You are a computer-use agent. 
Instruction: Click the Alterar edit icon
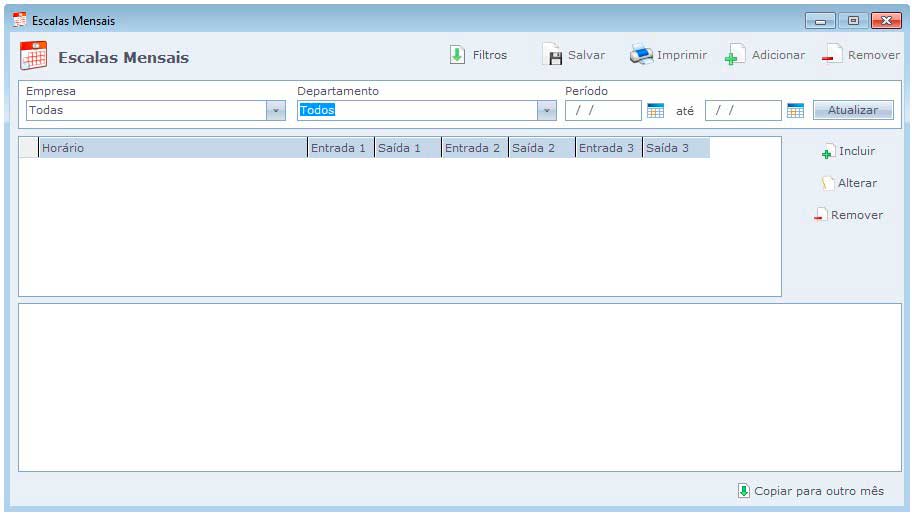pyautogui.click(x=827, y=184)
